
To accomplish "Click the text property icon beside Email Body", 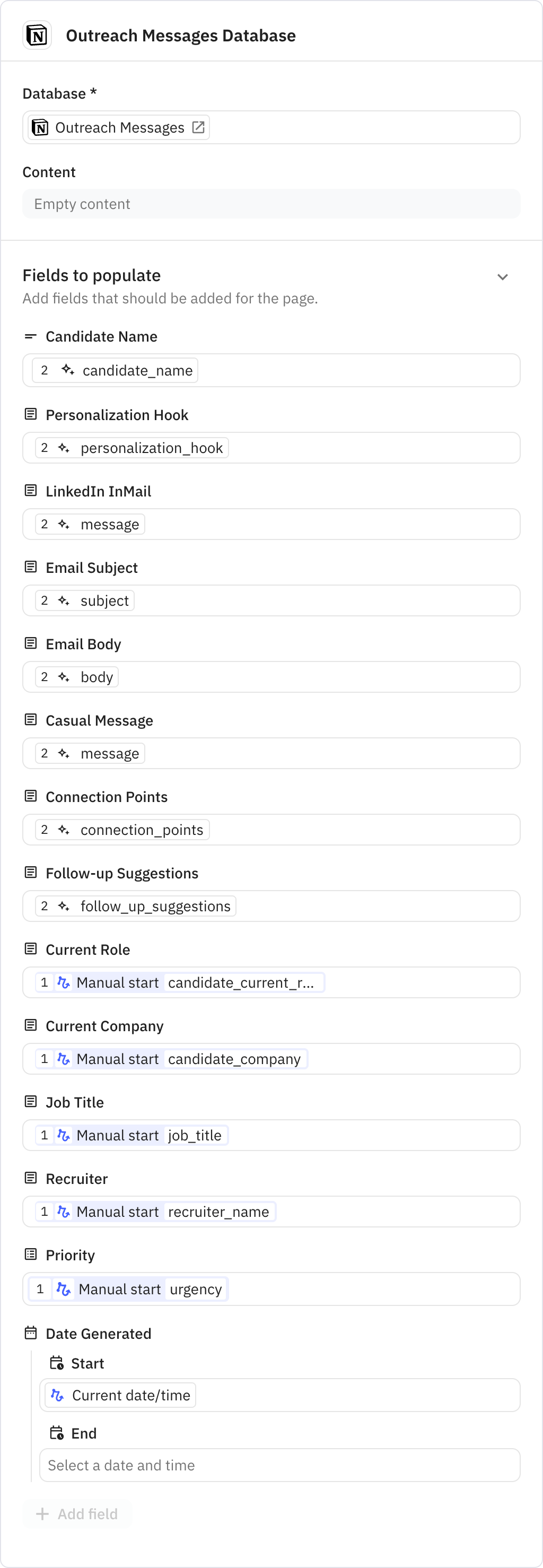I will click(x=31, y=642).
